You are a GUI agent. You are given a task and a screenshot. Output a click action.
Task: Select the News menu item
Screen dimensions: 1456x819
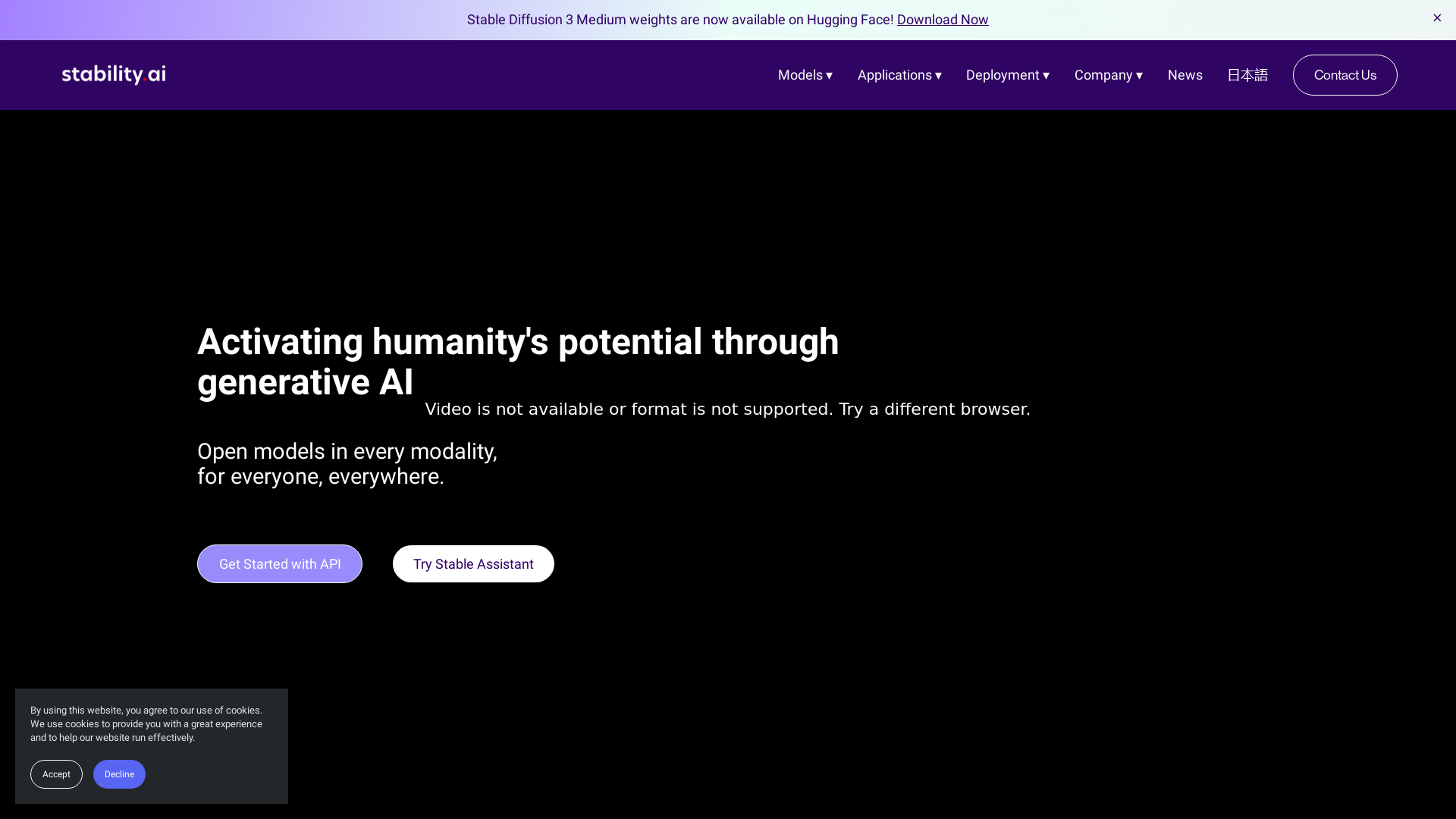pos(1185,75)
